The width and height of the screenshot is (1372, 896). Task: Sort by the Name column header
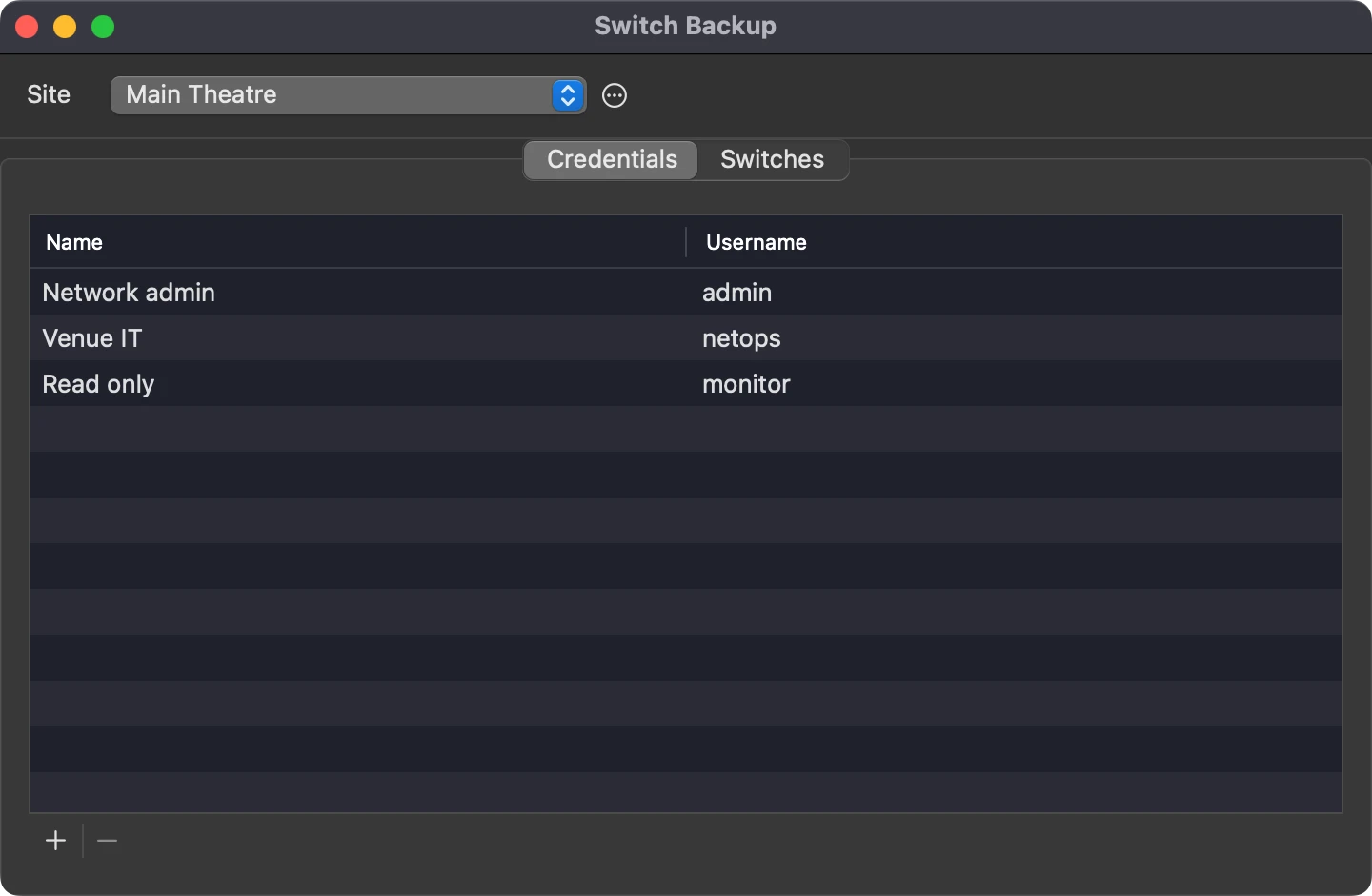[357, 242]
